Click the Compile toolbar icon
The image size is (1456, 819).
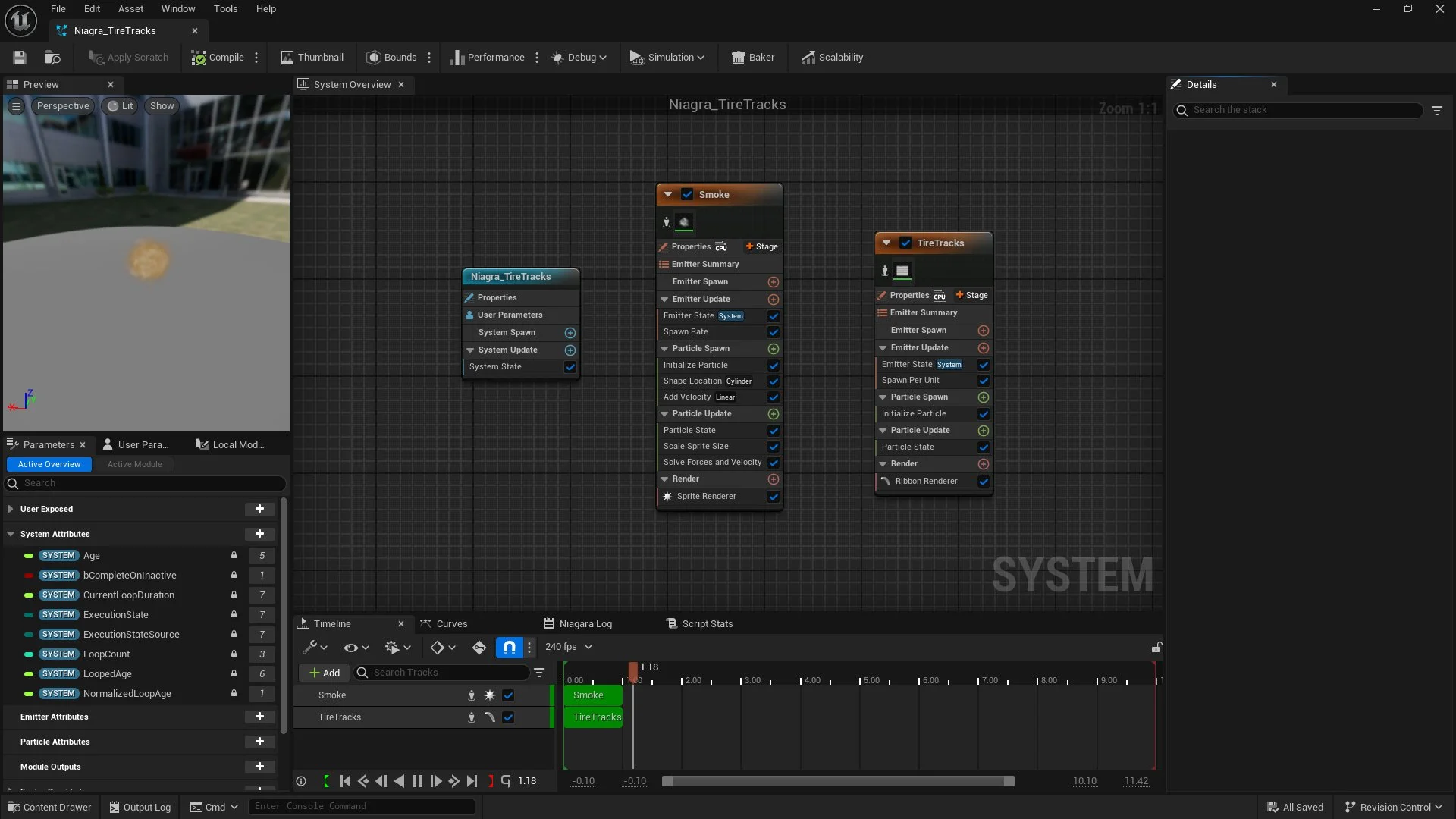coord(199,58)
